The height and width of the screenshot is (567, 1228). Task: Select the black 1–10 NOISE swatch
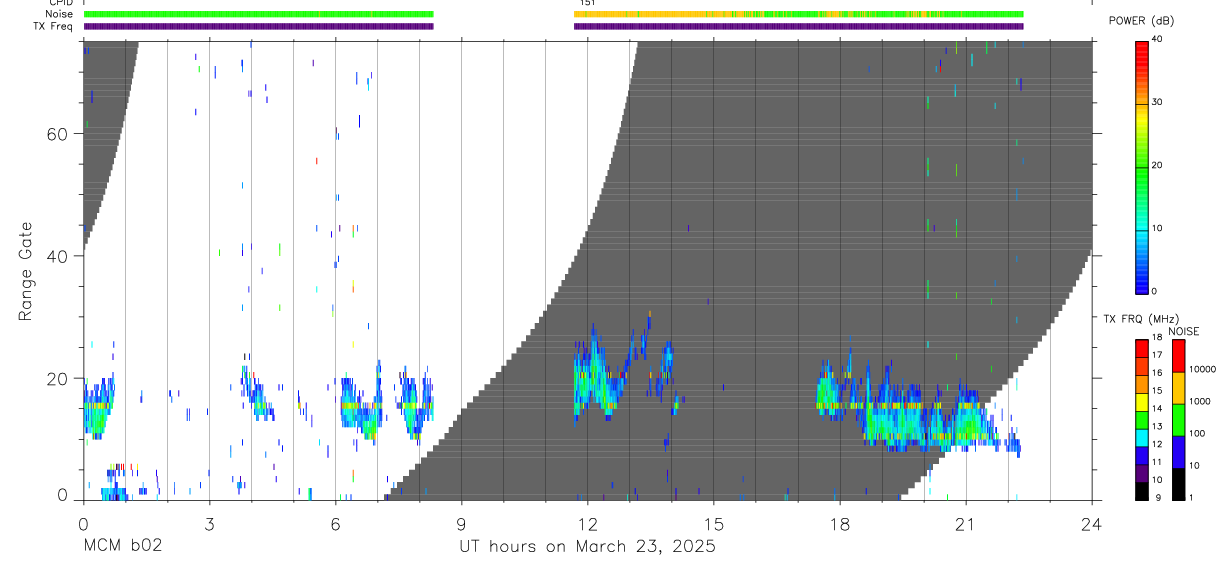pyautogui.click(x=1178, y=484)
